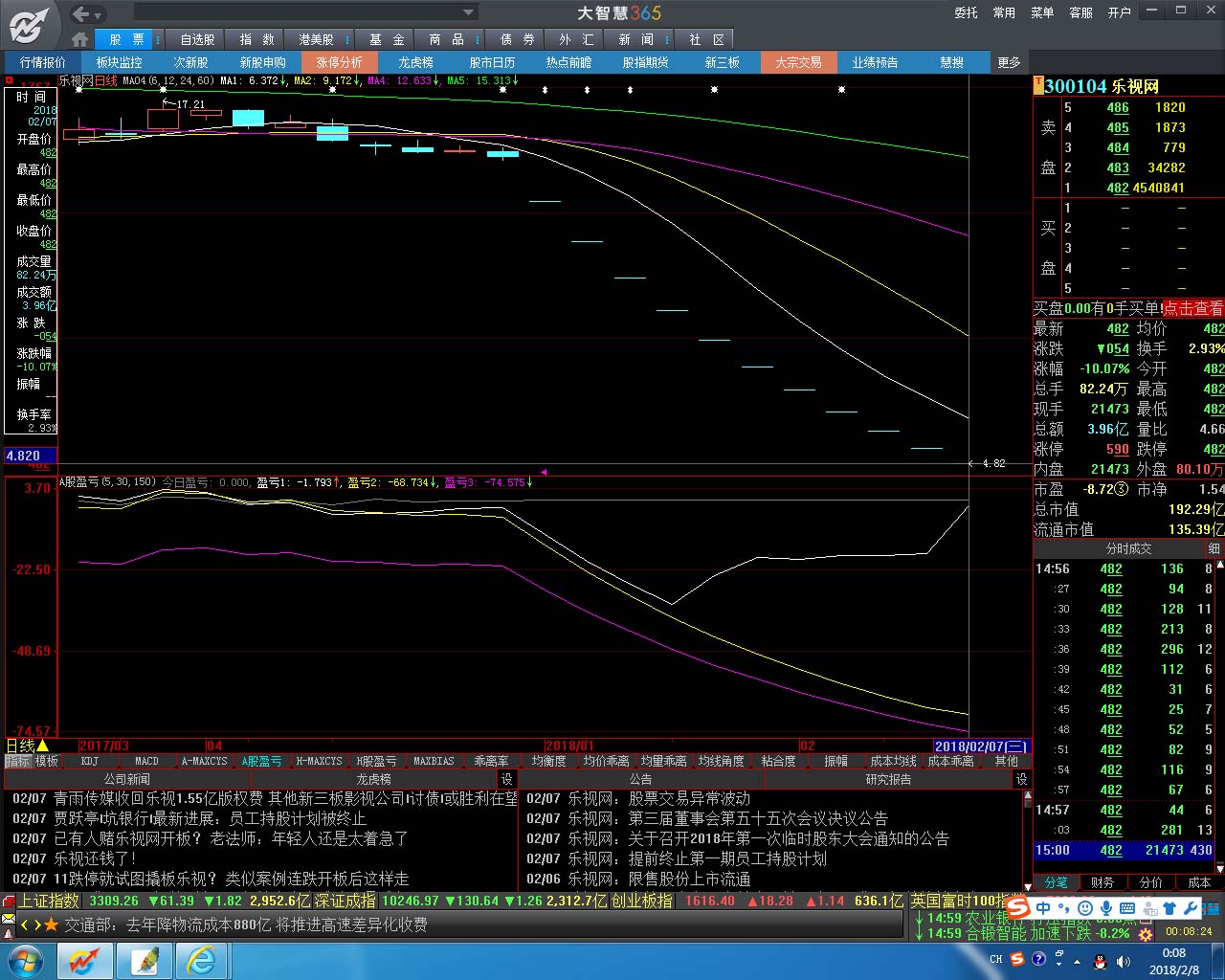Open the 业绩预告 toolbar button
1225x980 pixels.
tap(875, 62)
